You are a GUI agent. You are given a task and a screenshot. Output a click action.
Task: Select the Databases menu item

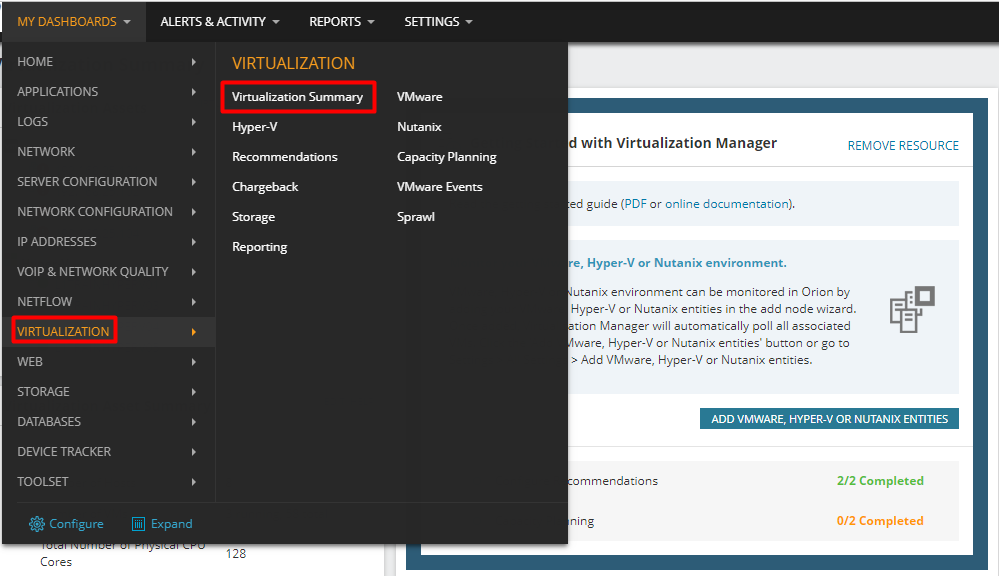(49, 421)
